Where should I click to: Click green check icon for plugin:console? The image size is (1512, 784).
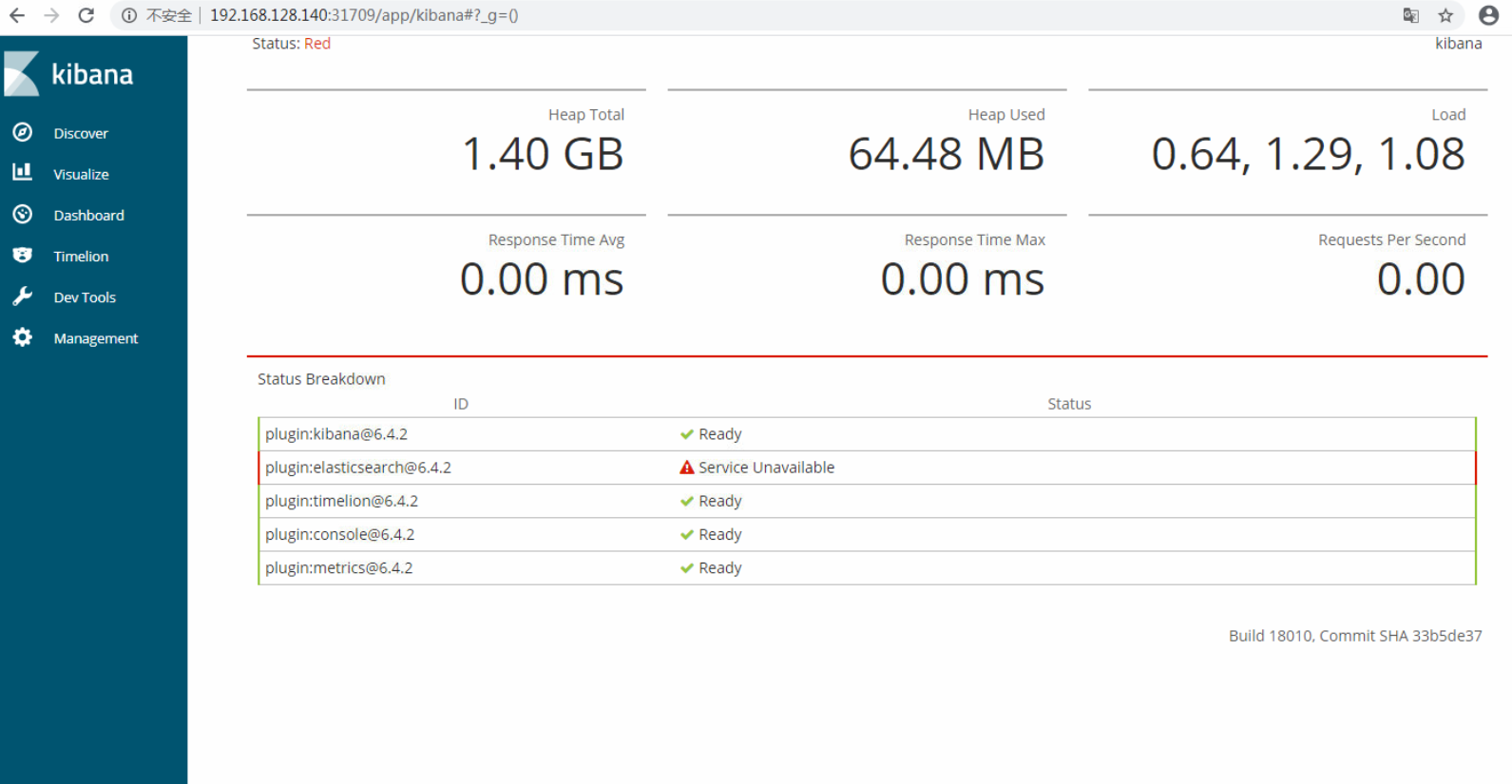687,534
